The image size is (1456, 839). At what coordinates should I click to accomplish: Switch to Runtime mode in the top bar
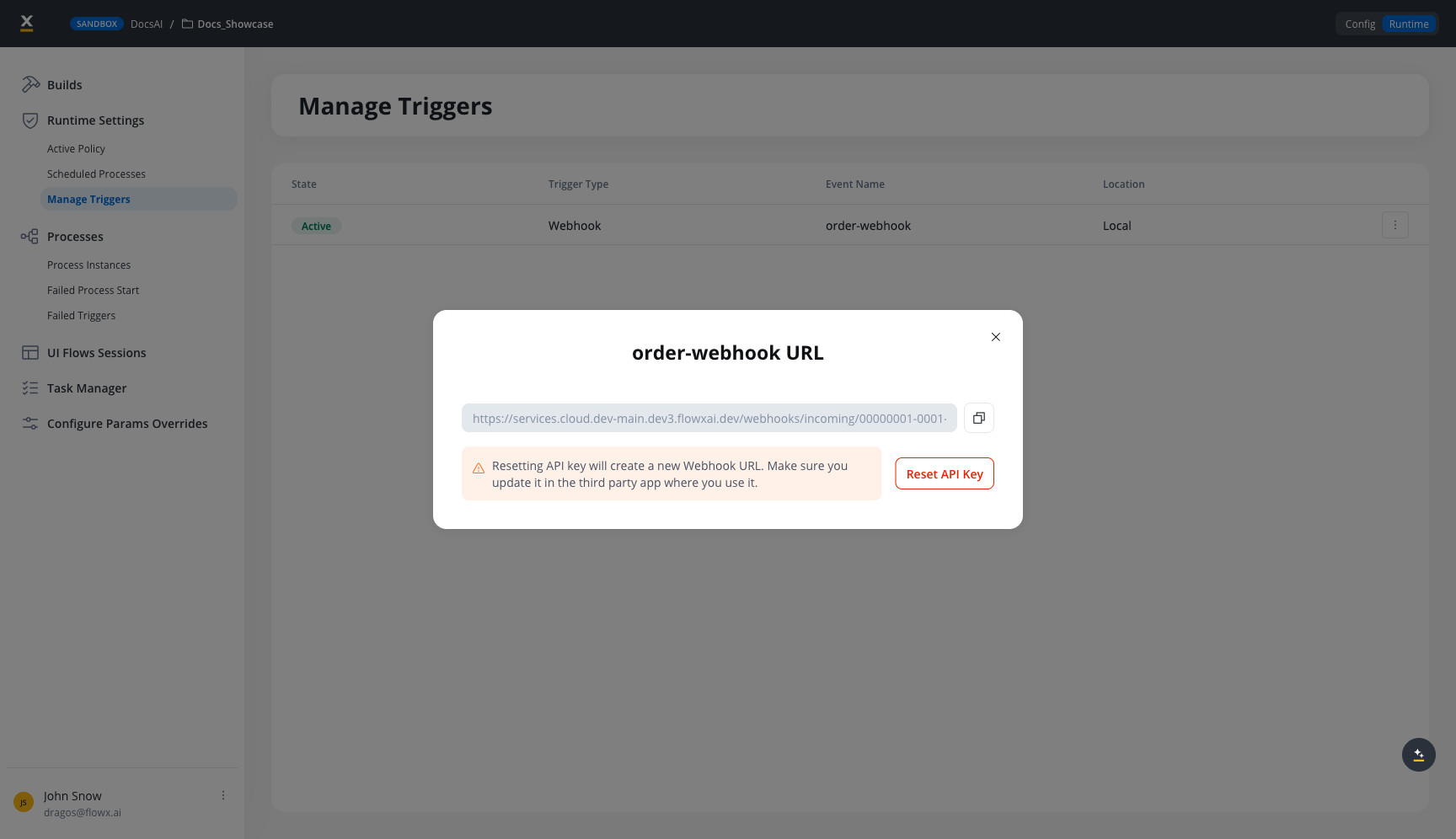pos(1409,24)
